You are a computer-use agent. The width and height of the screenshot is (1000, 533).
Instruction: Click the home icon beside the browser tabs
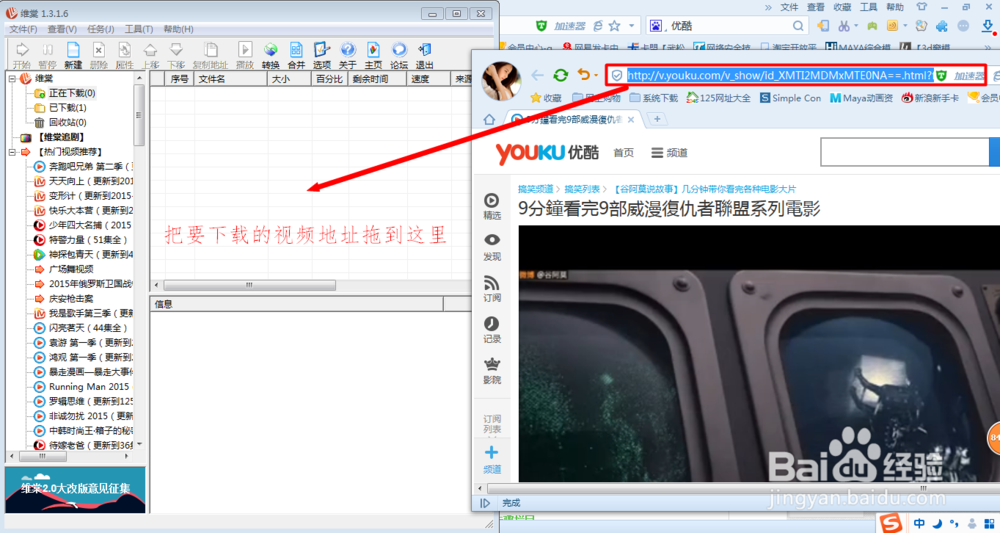point(489,119)
